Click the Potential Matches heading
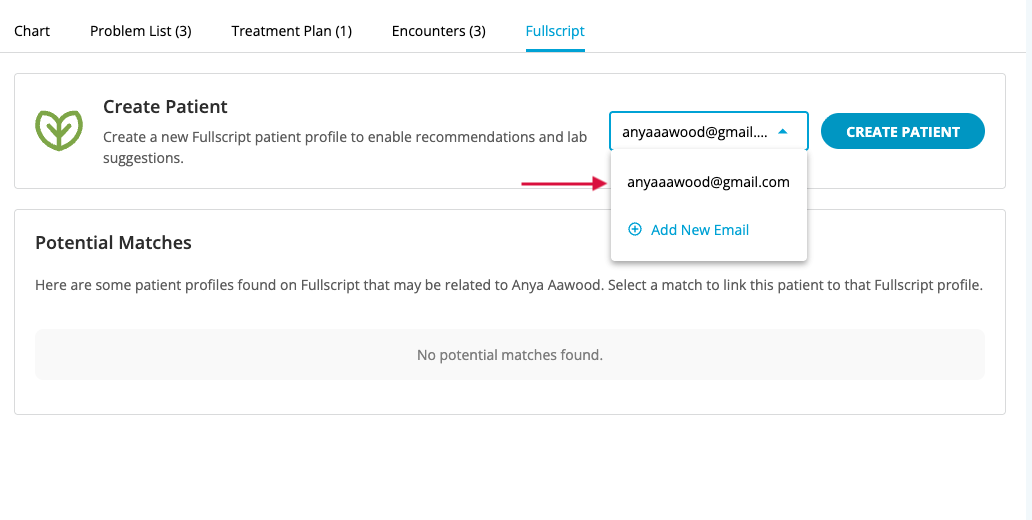This screenshot has width=1032, height=520. [x=113, y=243]
